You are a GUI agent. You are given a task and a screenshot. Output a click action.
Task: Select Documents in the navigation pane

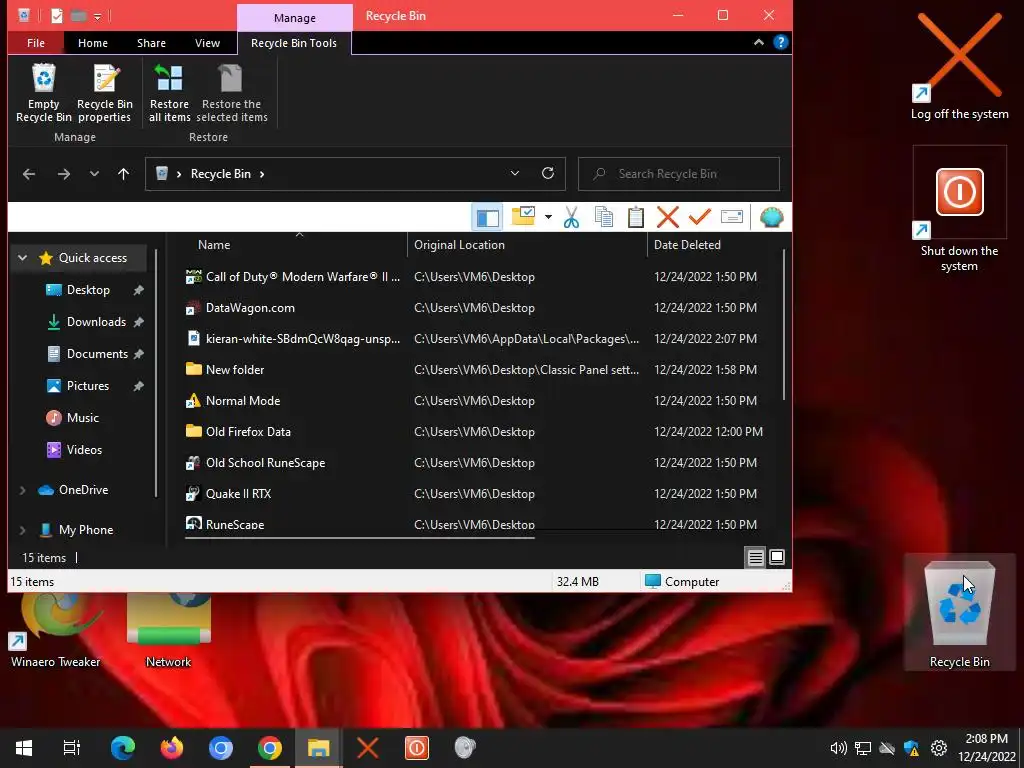[97, 354]
